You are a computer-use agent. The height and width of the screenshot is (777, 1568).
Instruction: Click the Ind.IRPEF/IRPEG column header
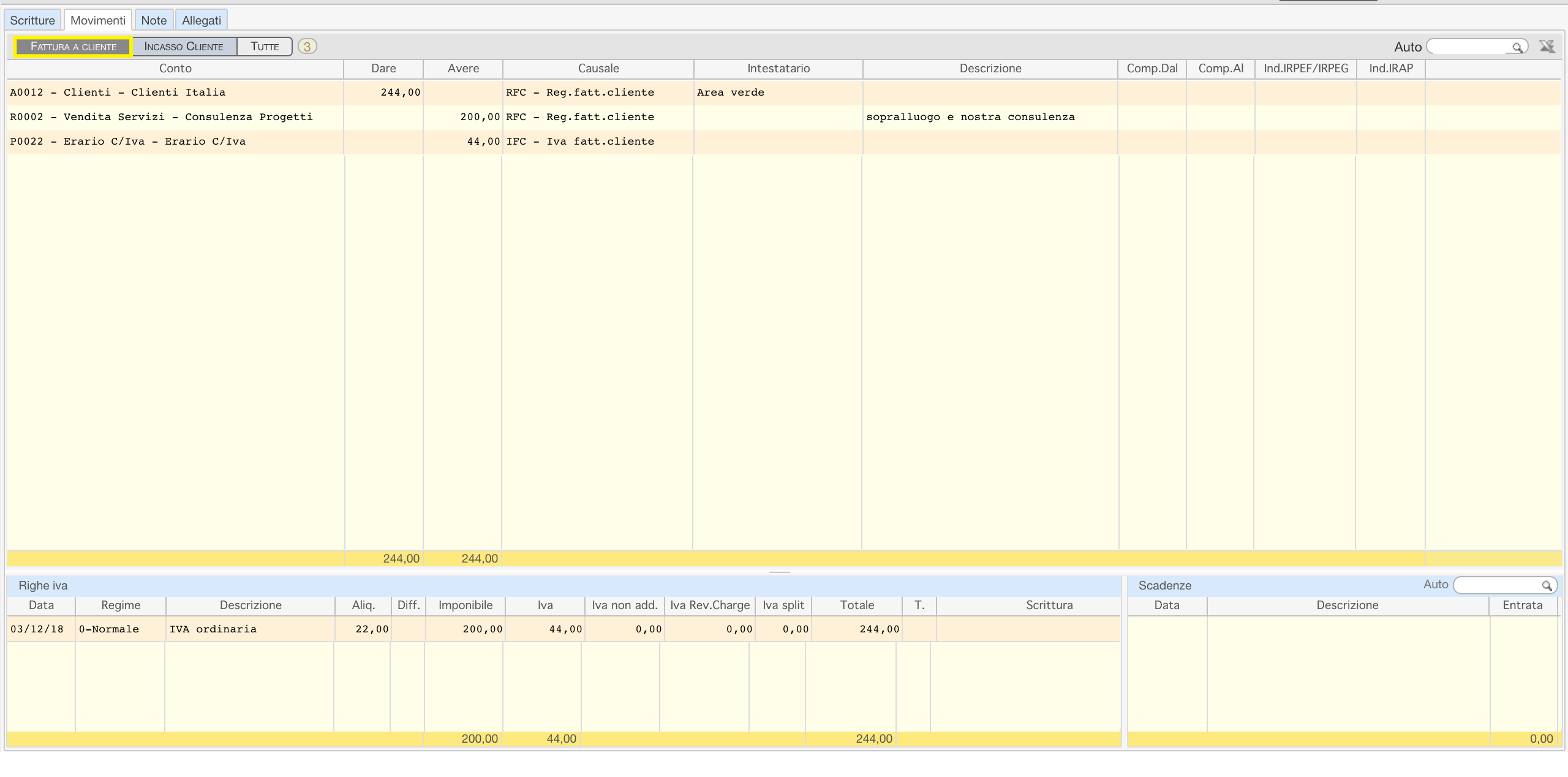coord(1306,69)
